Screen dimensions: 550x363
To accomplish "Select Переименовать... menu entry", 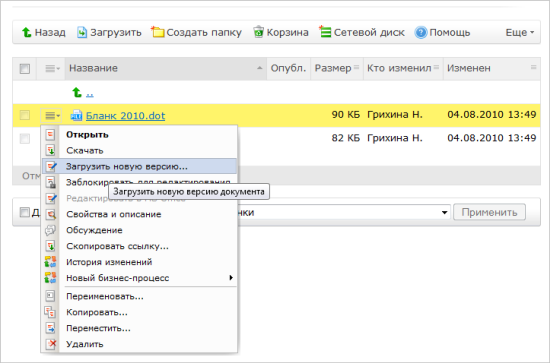I will (139, 296).
